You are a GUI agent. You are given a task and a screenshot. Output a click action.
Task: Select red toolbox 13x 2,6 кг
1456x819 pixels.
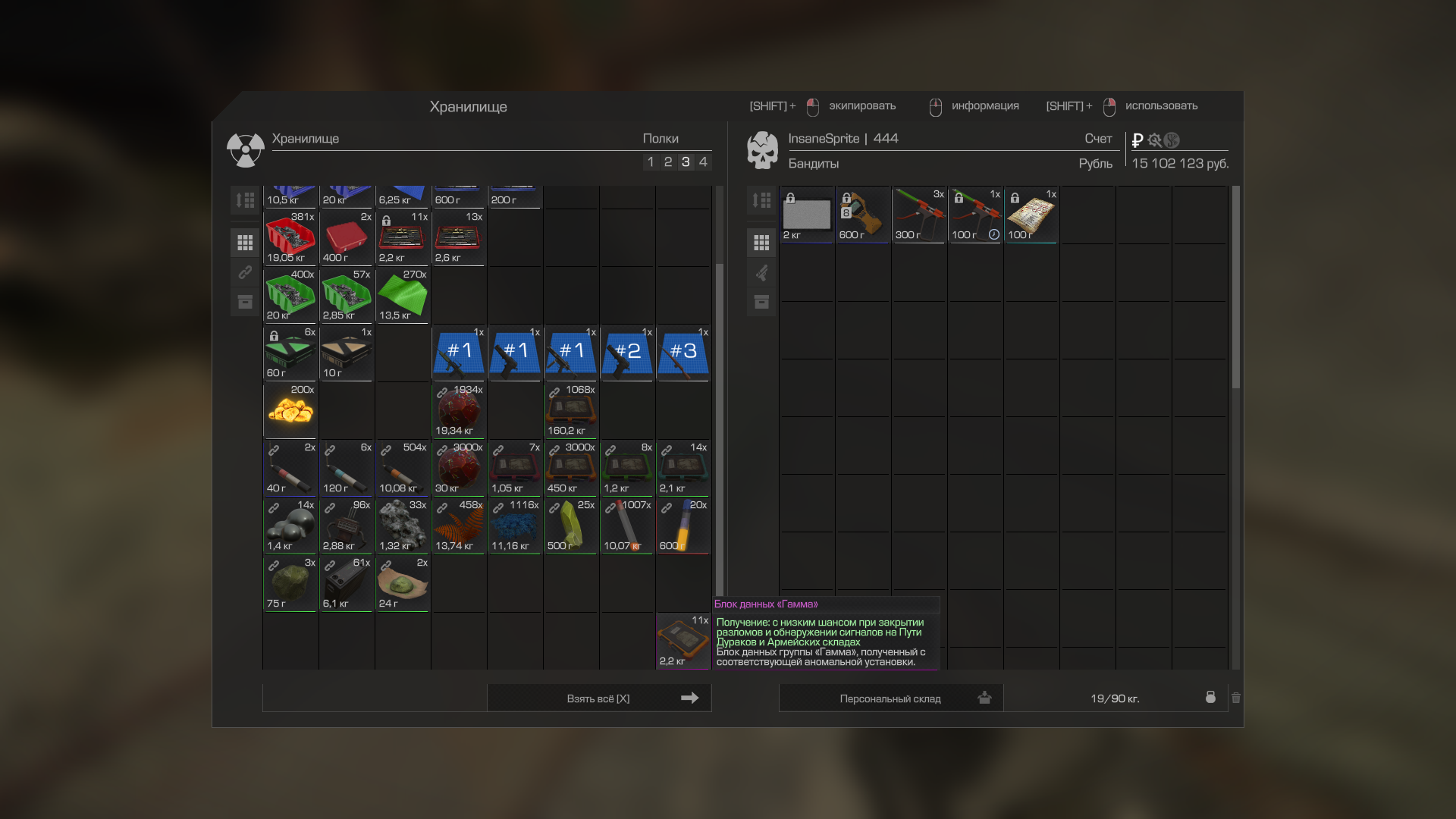click(x=459, y=237)
